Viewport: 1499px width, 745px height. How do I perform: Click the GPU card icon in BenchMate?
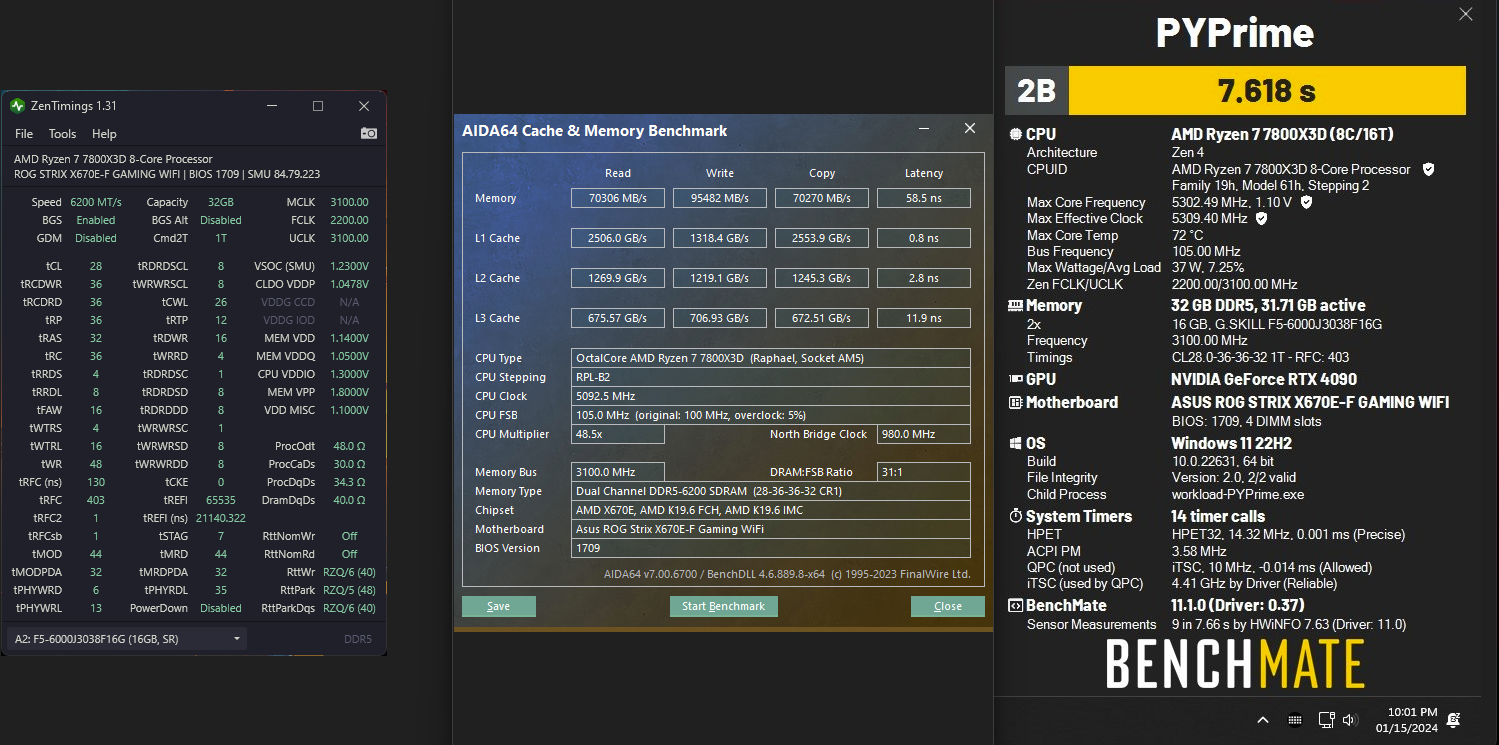click(x=1016, y=379)
